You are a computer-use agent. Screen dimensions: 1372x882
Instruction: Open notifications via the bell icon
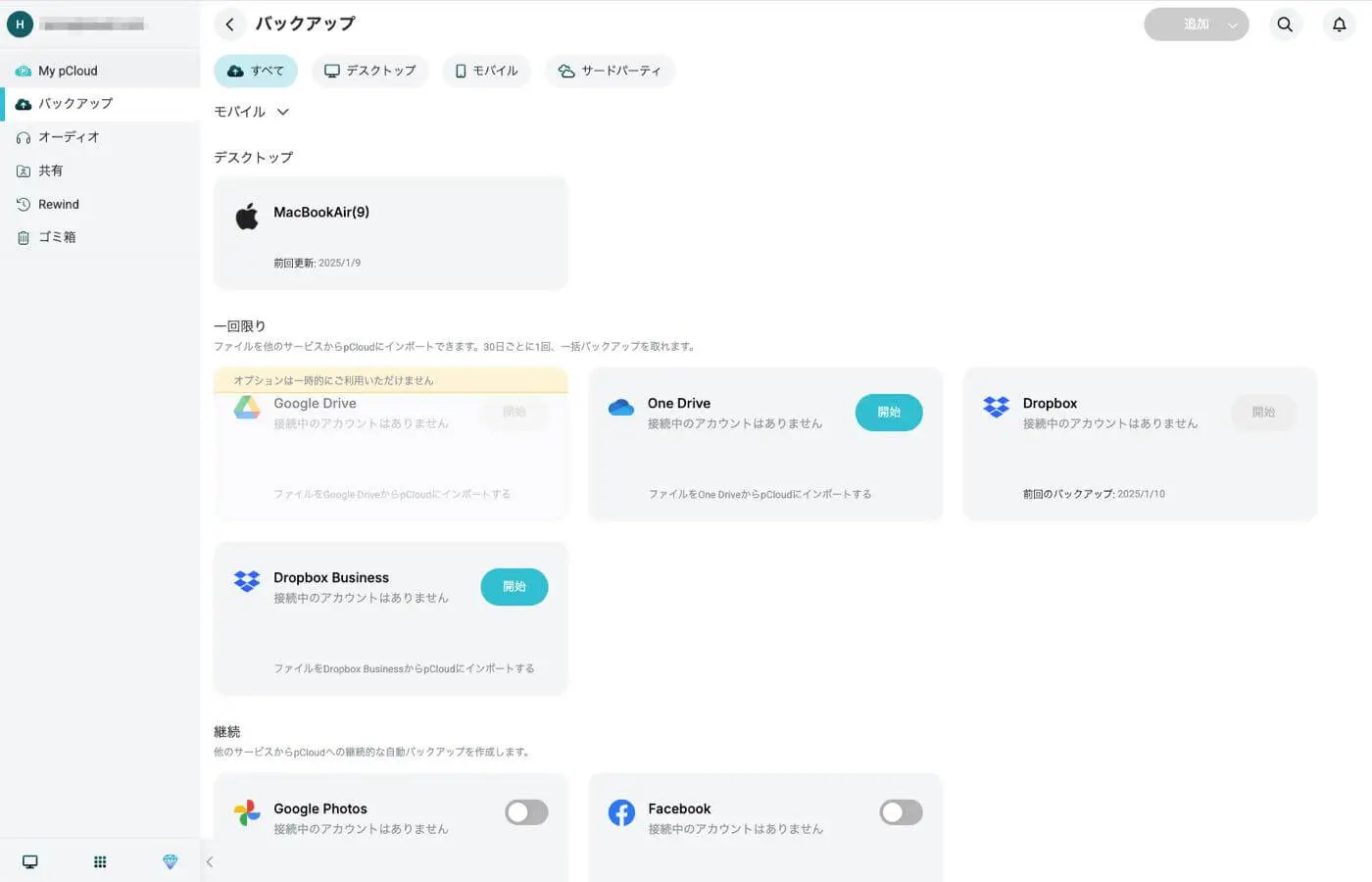tap(1339, 24)
